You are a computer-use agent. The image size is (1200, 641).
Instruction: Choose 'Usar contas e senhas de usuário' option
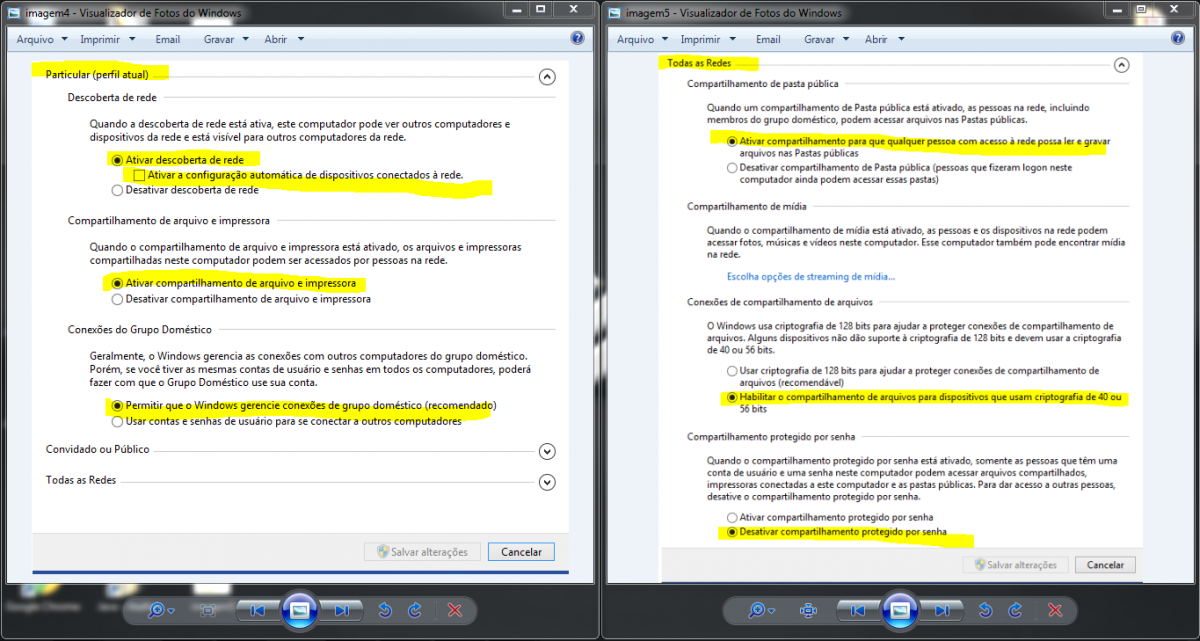118,421
